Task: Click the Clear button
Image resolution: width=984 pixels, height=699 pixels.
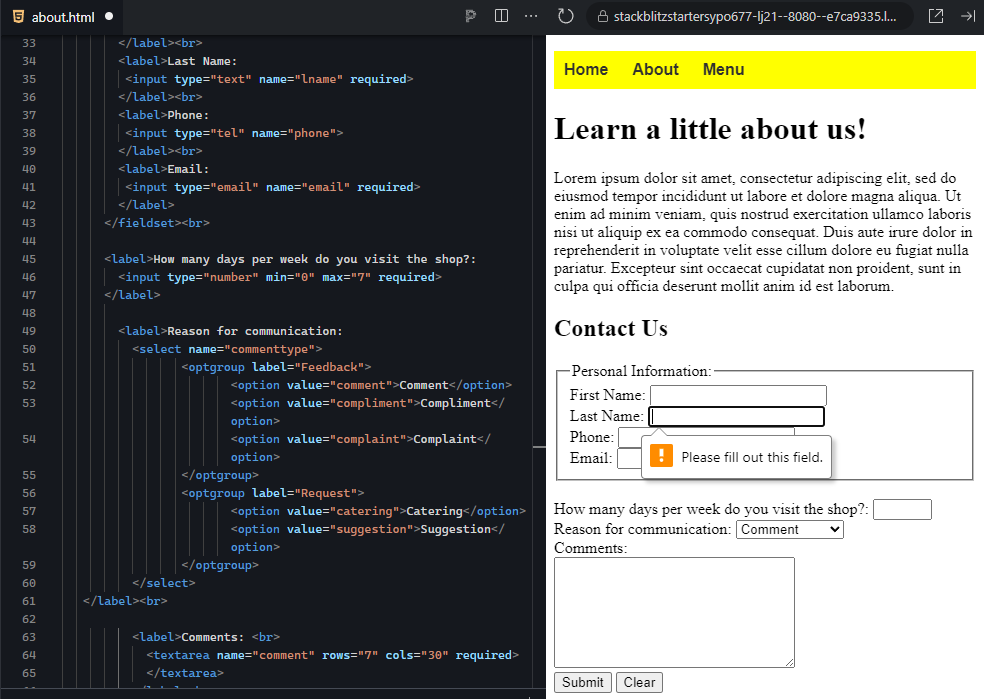Action: coord(639,682)
